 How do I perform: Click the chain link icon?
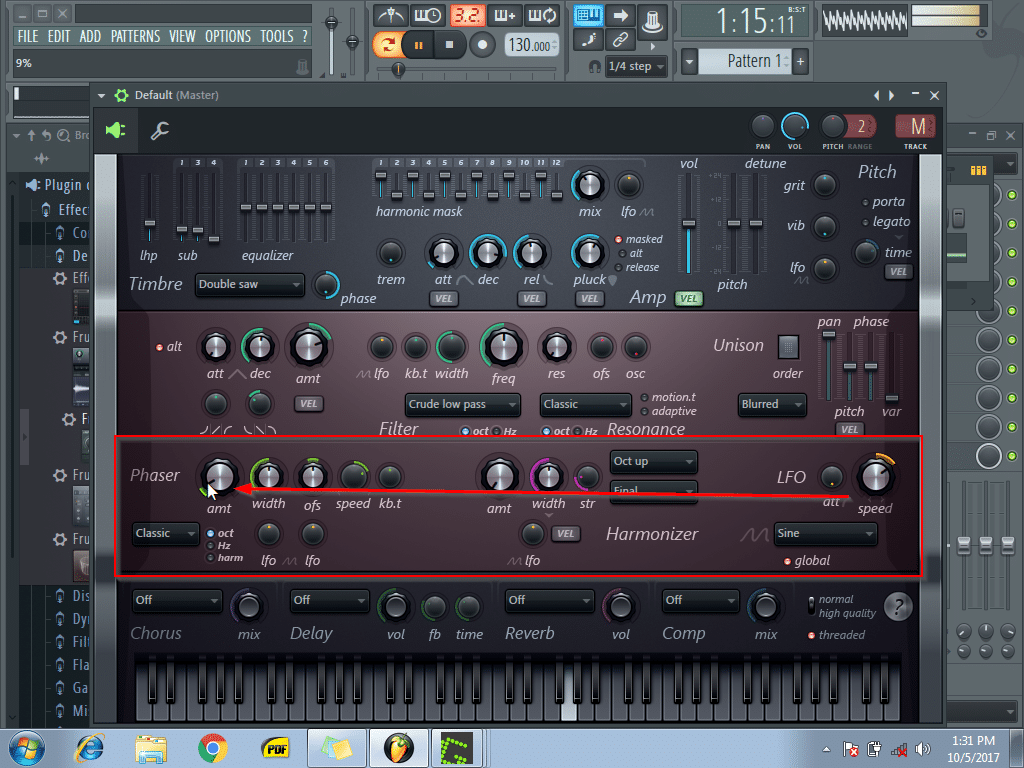[620, 40]
